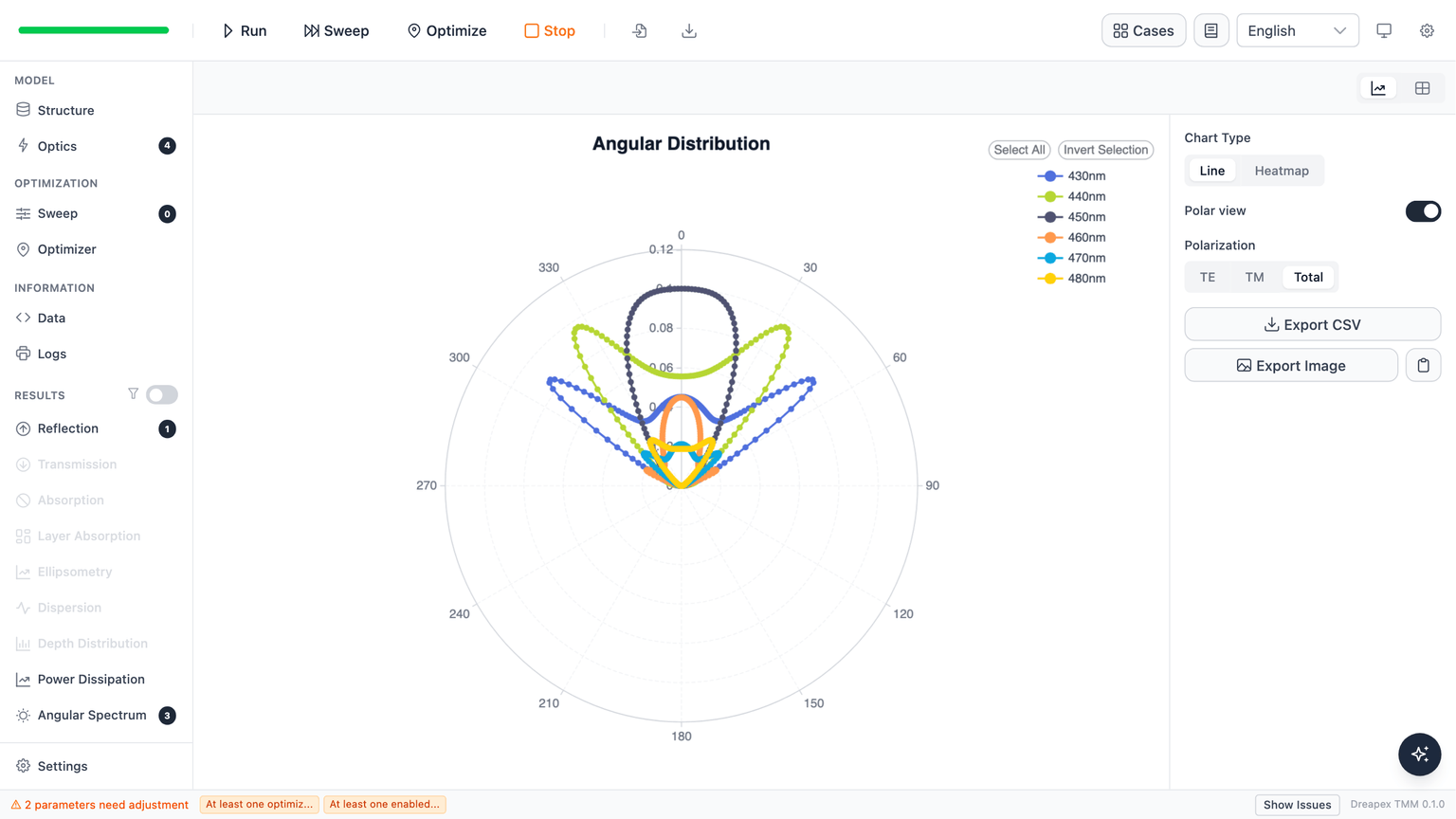Open the English language dropdown
The width and height of the screenshot is (1456, 819).
coord(1297,30)
